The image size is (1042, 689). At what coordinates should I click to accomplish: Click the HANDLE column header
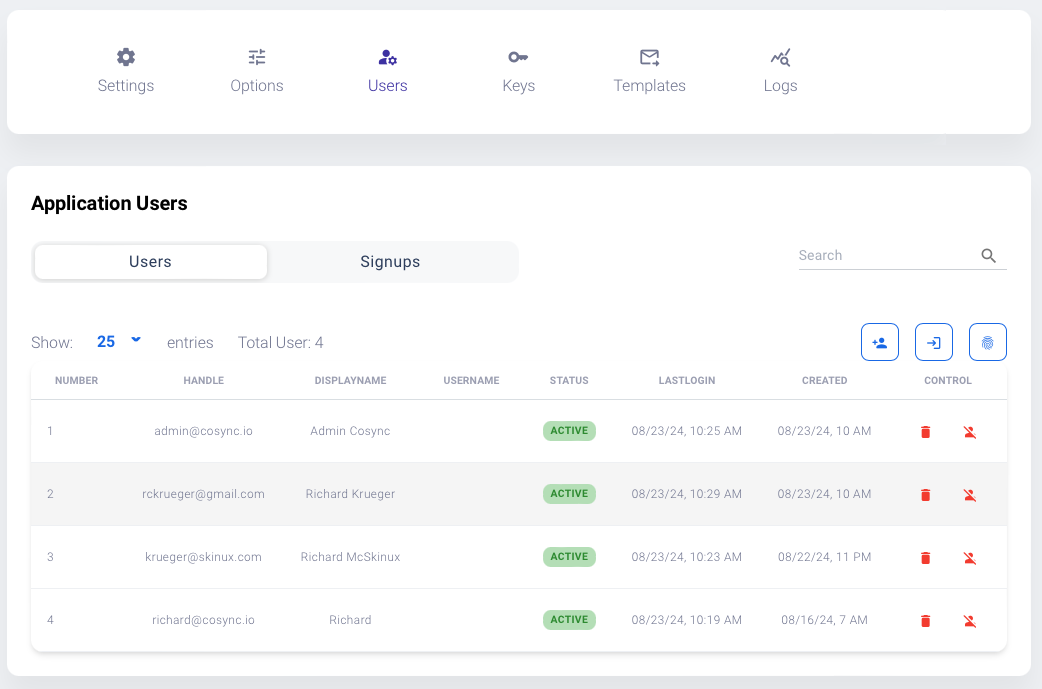pos(203,381)
